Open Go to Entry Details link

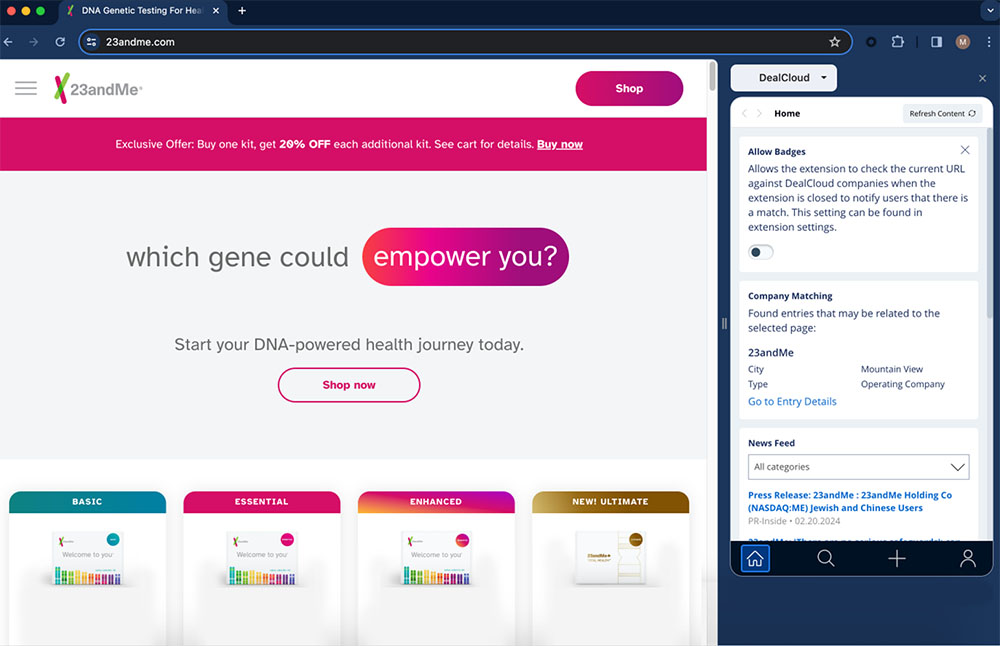tap(792, 402)
